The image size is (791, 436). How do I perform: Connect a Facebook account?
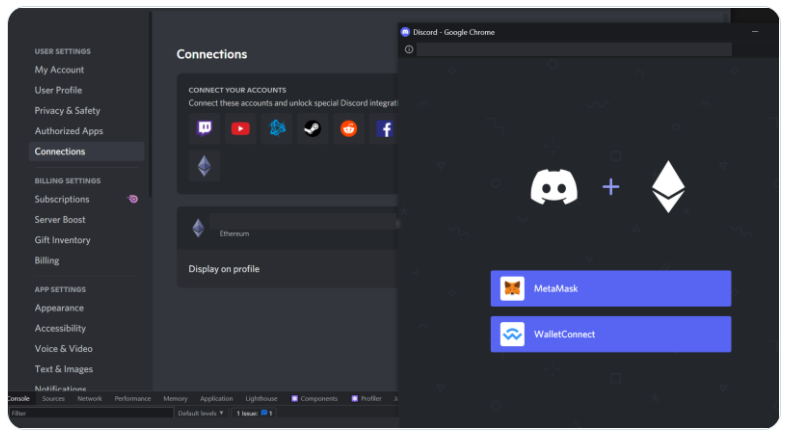pyautogui.click(x=384, y=129)
